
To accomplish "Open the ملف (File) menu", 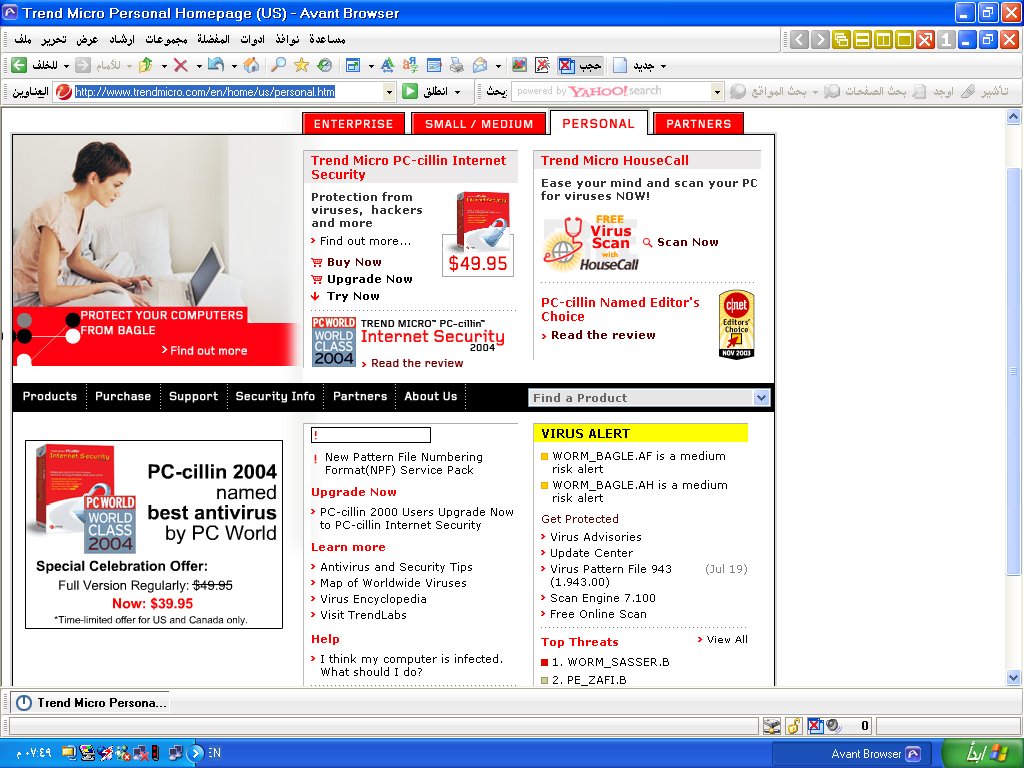I will coord(23,40).
